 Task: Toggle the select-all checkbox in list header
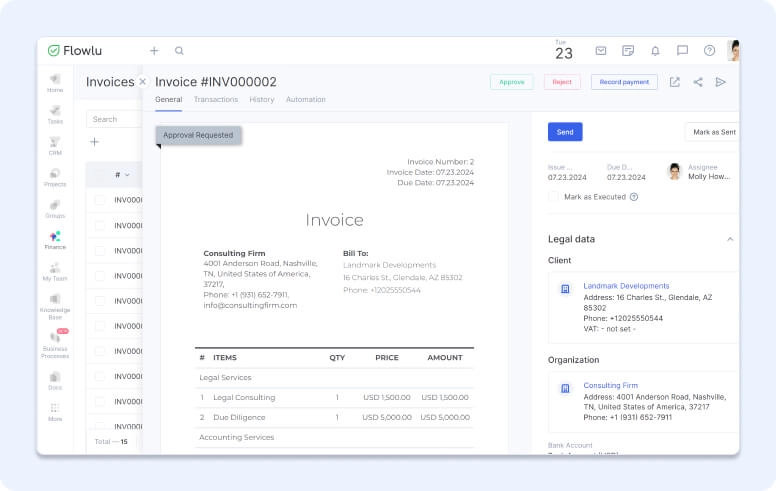click(100, 175)
